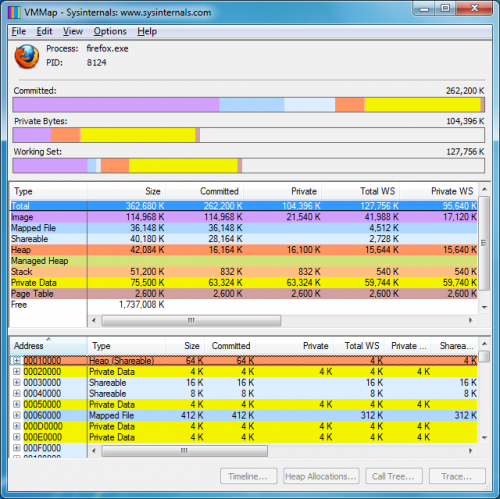The height and width of the screenshot is (499, 500).
Task: Close the VMMap window
Action: click(474, 8)
